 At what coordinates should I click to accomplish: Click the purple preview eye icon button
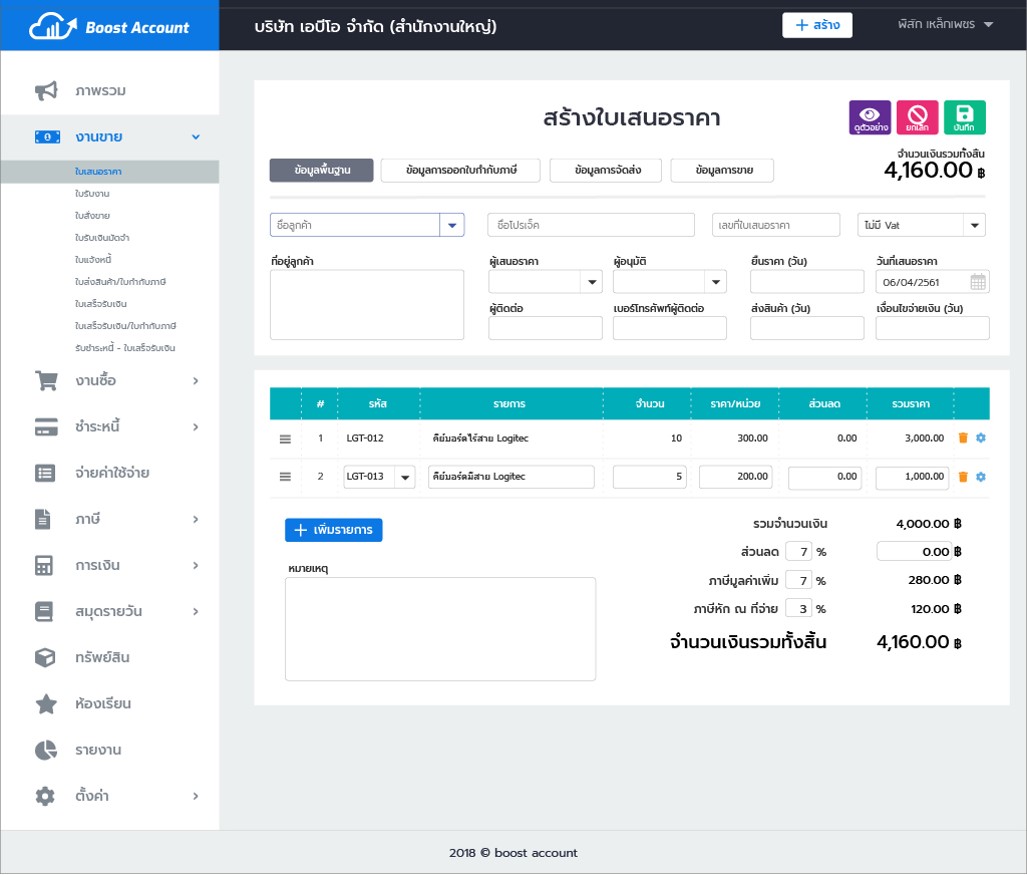pos(869,117)
